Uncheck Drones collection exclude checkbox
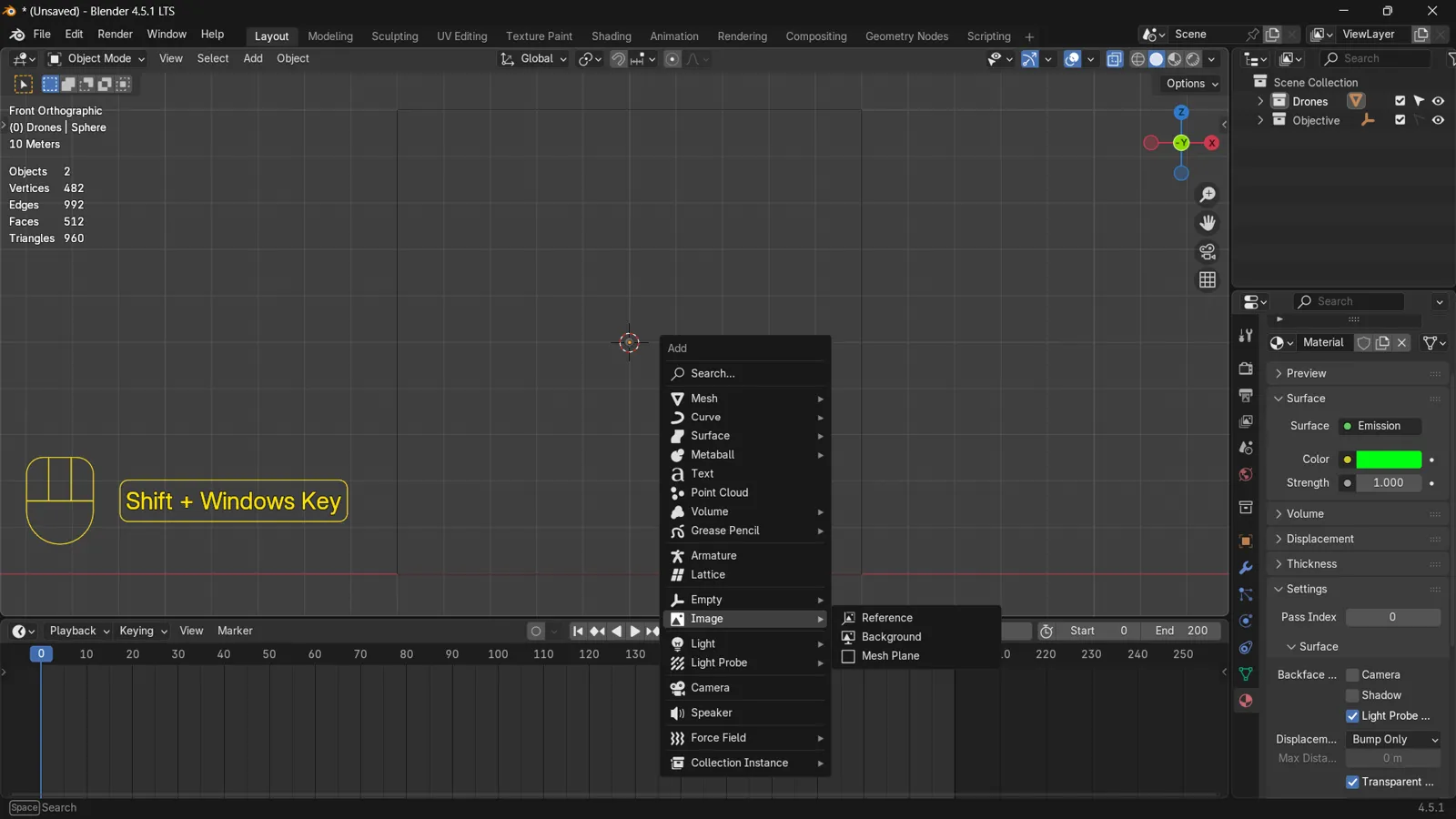1456x819 pixels. point(1400,101)
